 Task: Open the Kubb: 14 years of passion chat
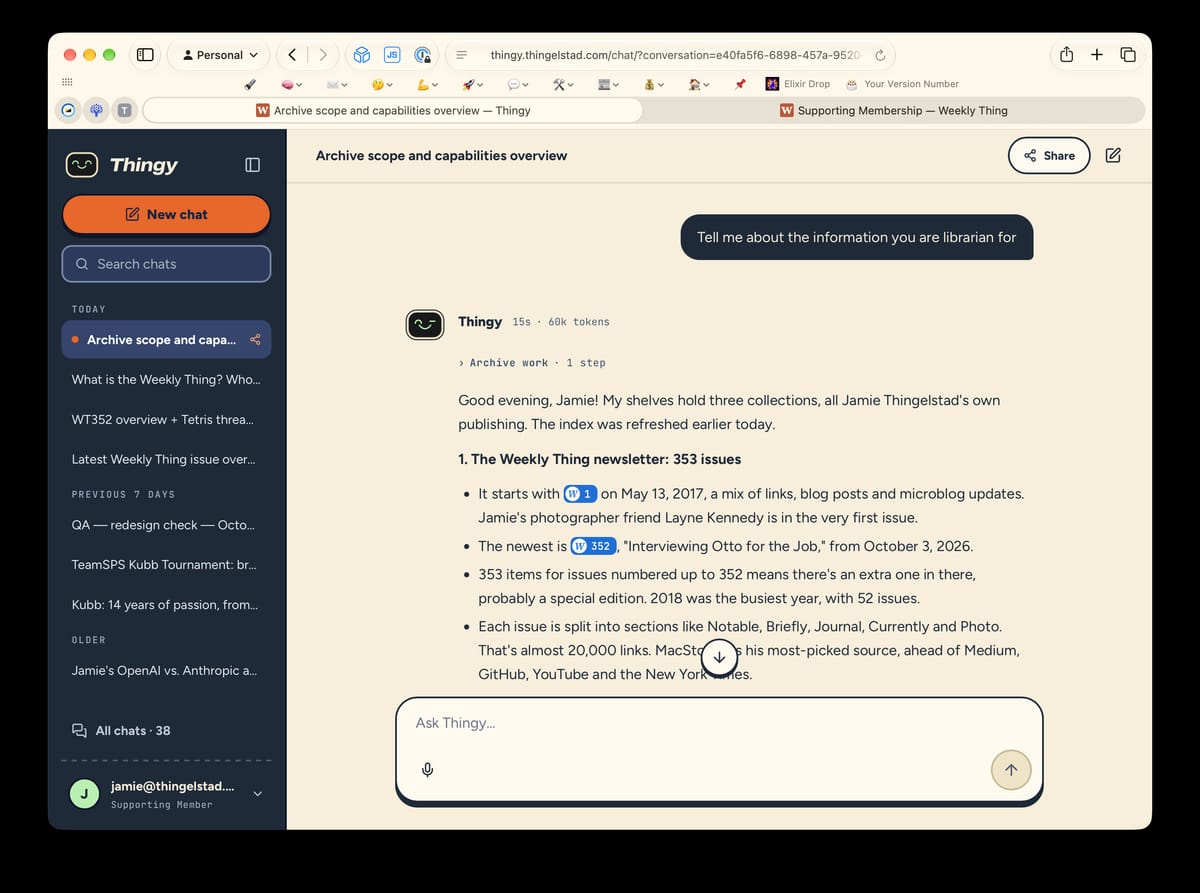(166, 605)
